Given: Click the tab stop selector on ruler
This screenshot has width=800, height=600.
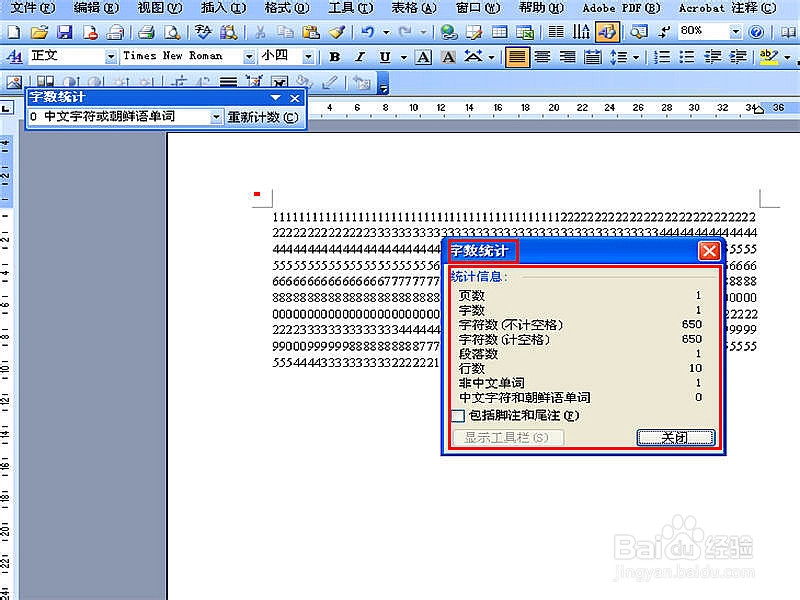Looking at the screenshot, I should pos(6,108).
